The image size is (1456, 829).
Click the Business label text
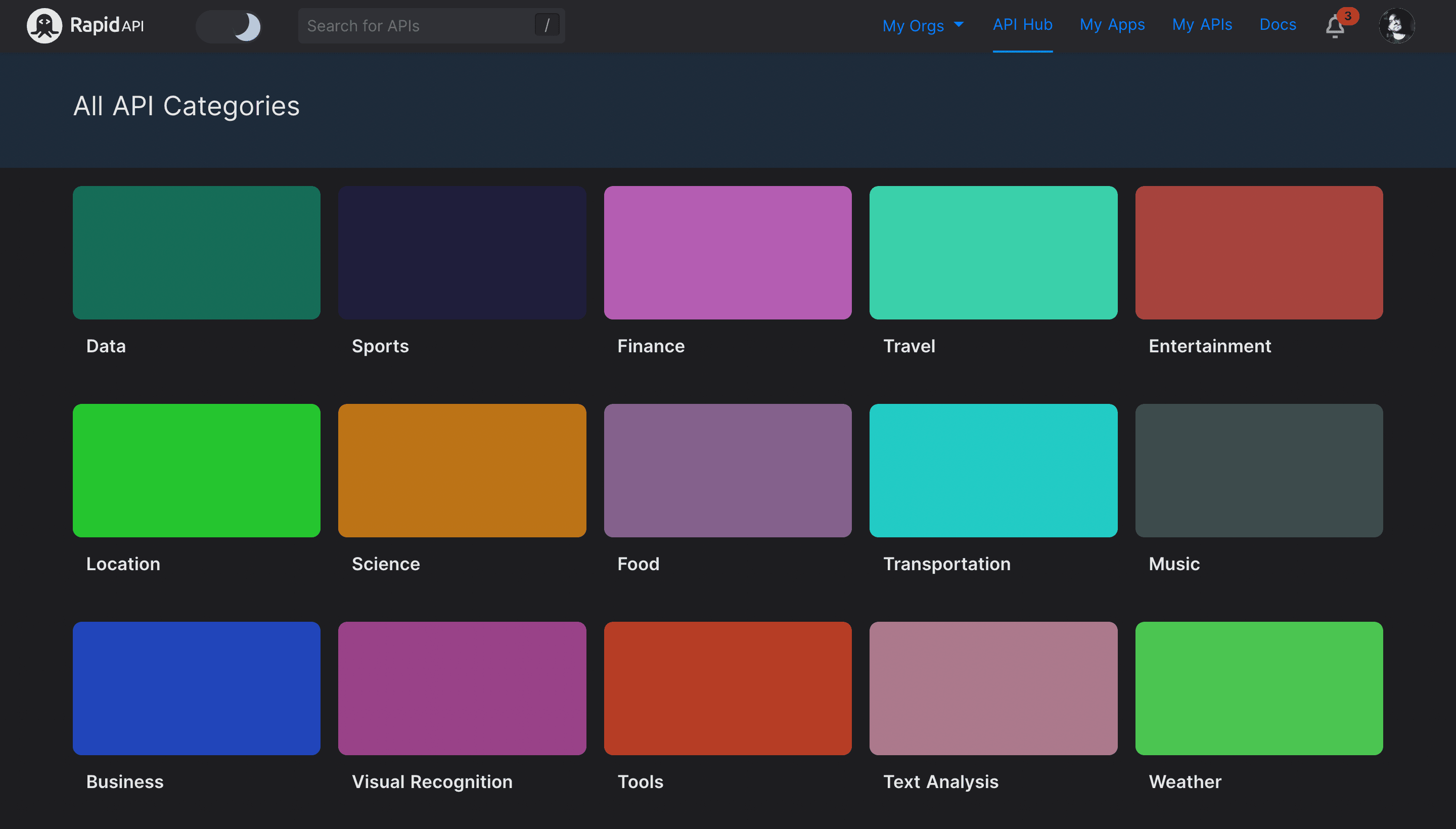tap(125, 782)
